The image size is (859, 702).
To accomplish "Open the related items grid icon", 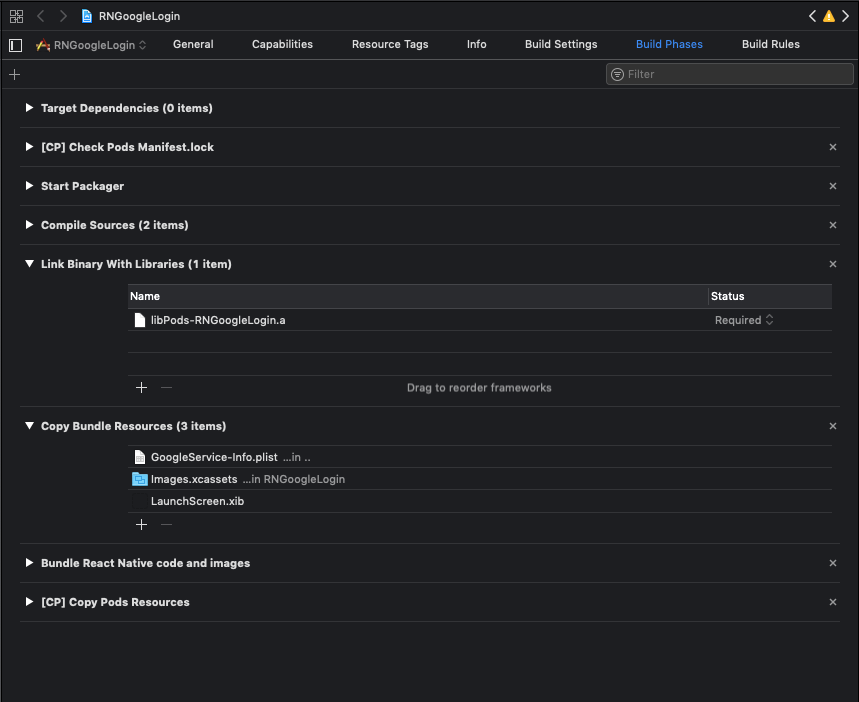I will click(x=16, y=16).
